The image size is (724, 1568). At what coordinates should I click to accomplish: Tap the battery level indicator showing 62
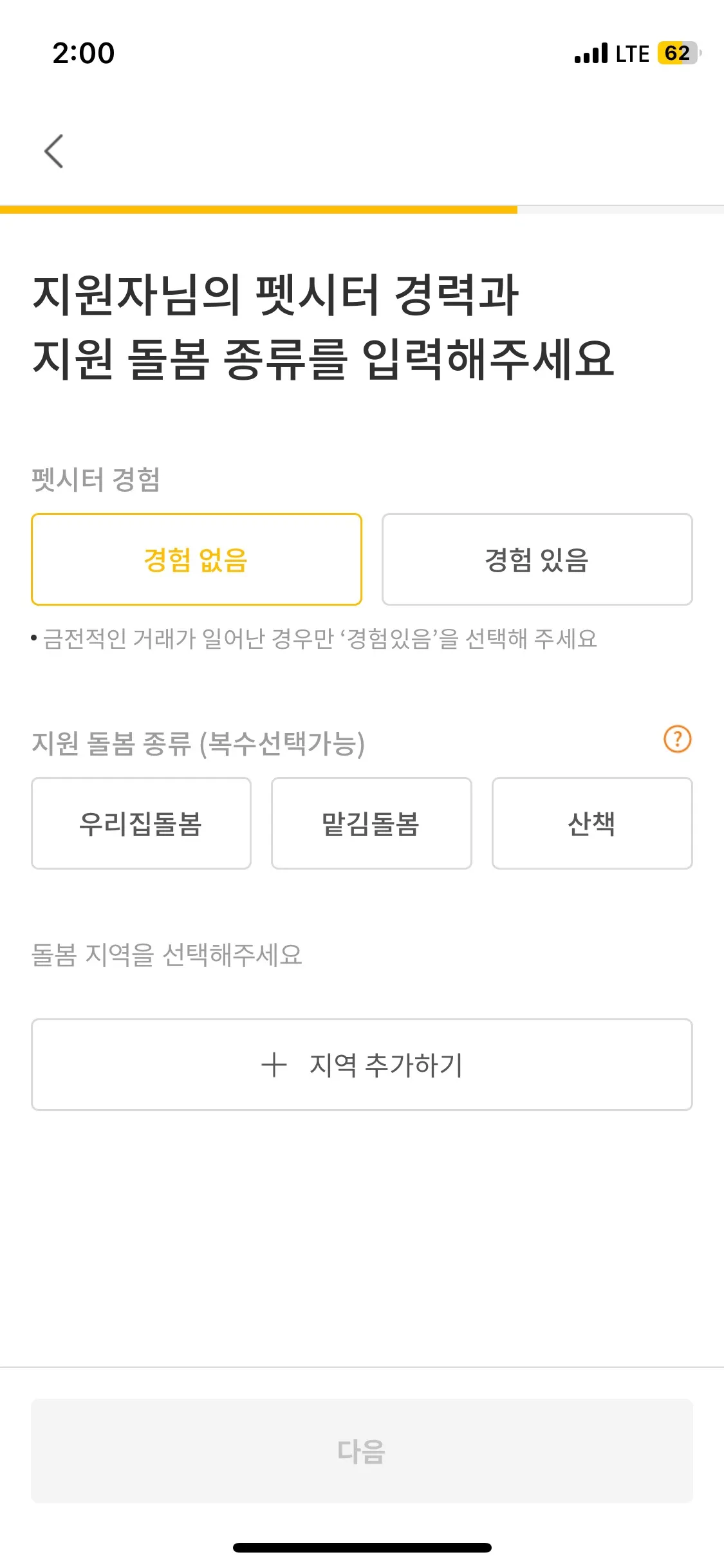[x=678, y=53]
